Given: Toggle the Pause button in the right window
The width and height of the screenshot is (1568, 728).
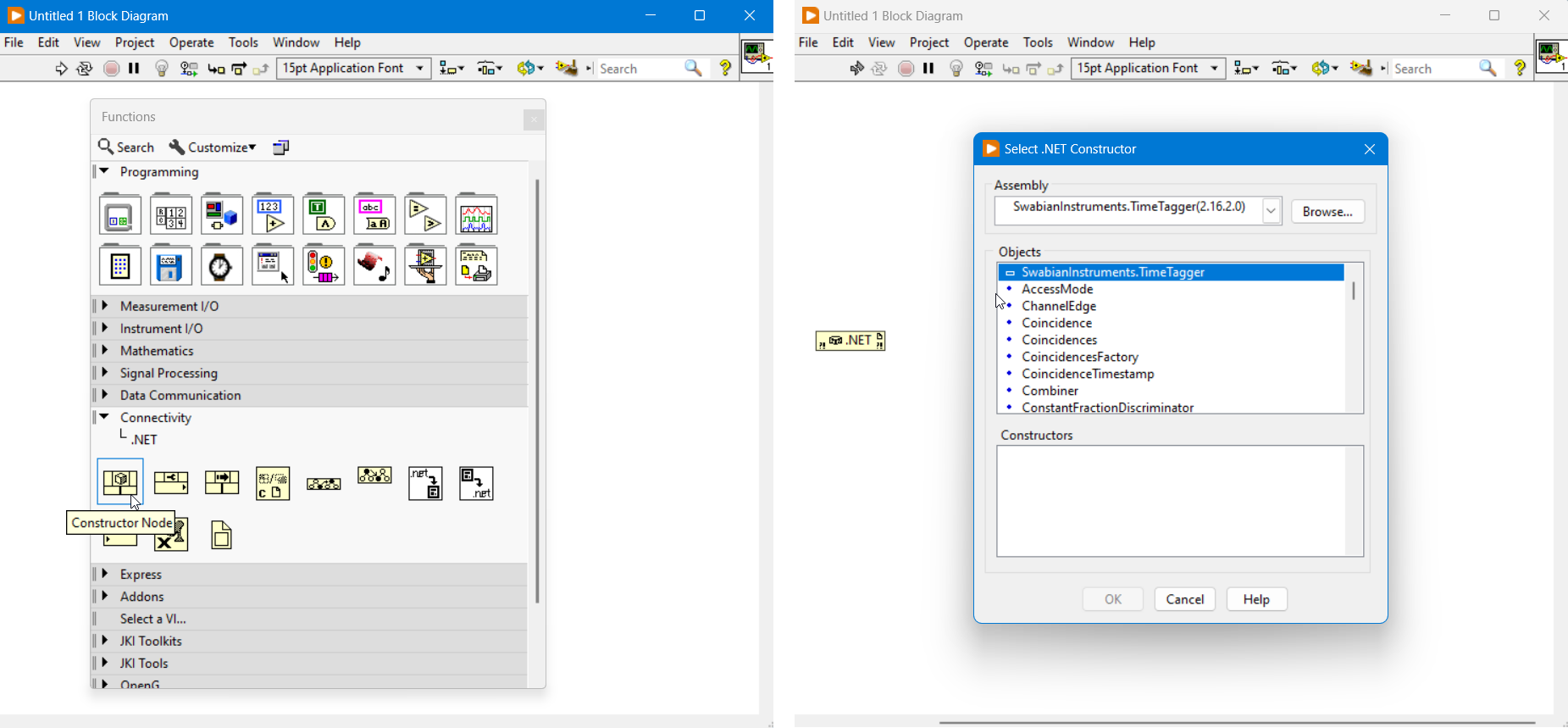Looking at the screenshot, I should tap(928, 69).
